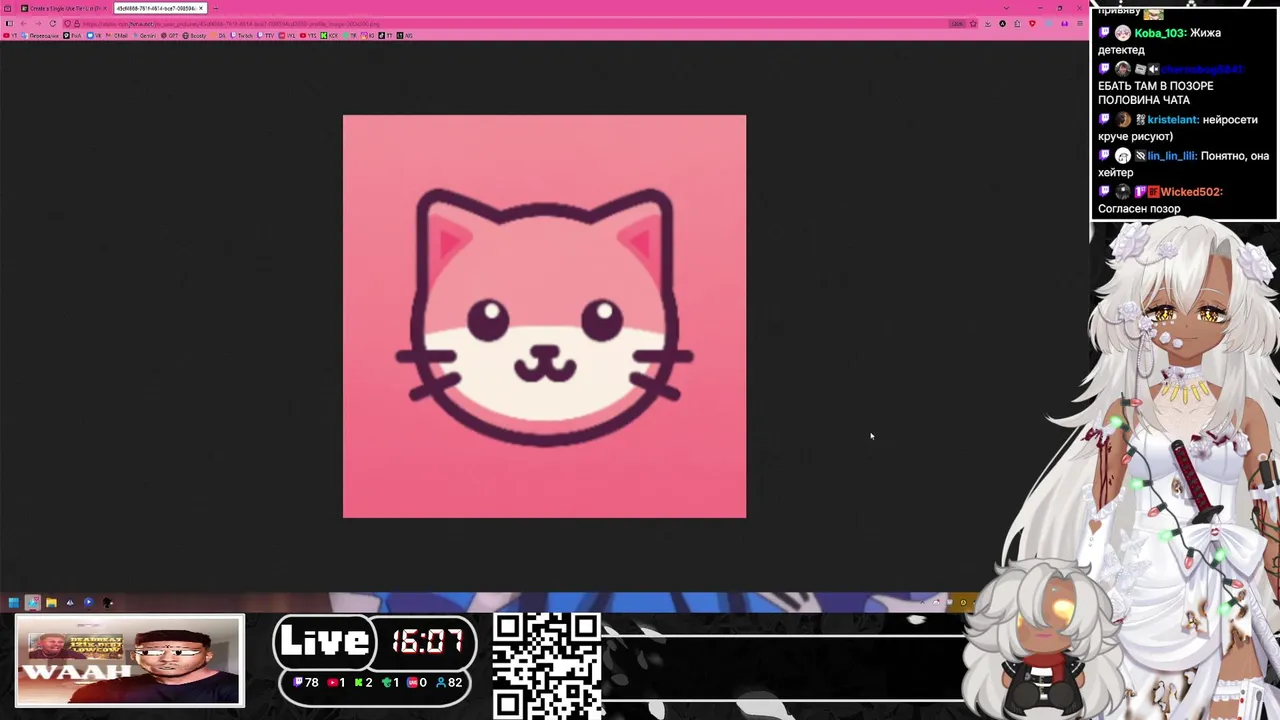Click the browser forward arrow

38,23
